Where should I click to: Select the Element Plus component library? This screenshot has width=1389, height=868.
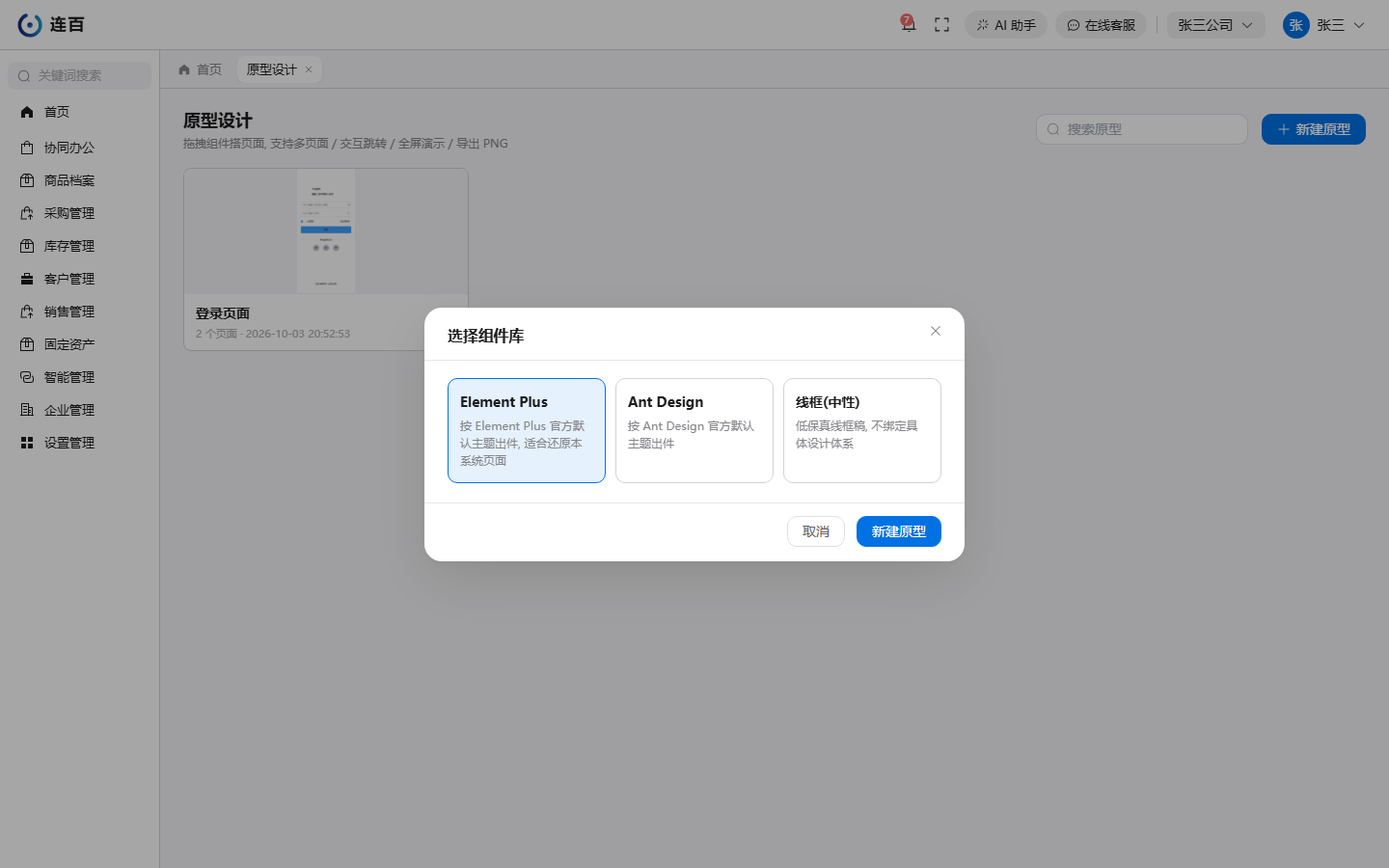(x=527, y=430)
